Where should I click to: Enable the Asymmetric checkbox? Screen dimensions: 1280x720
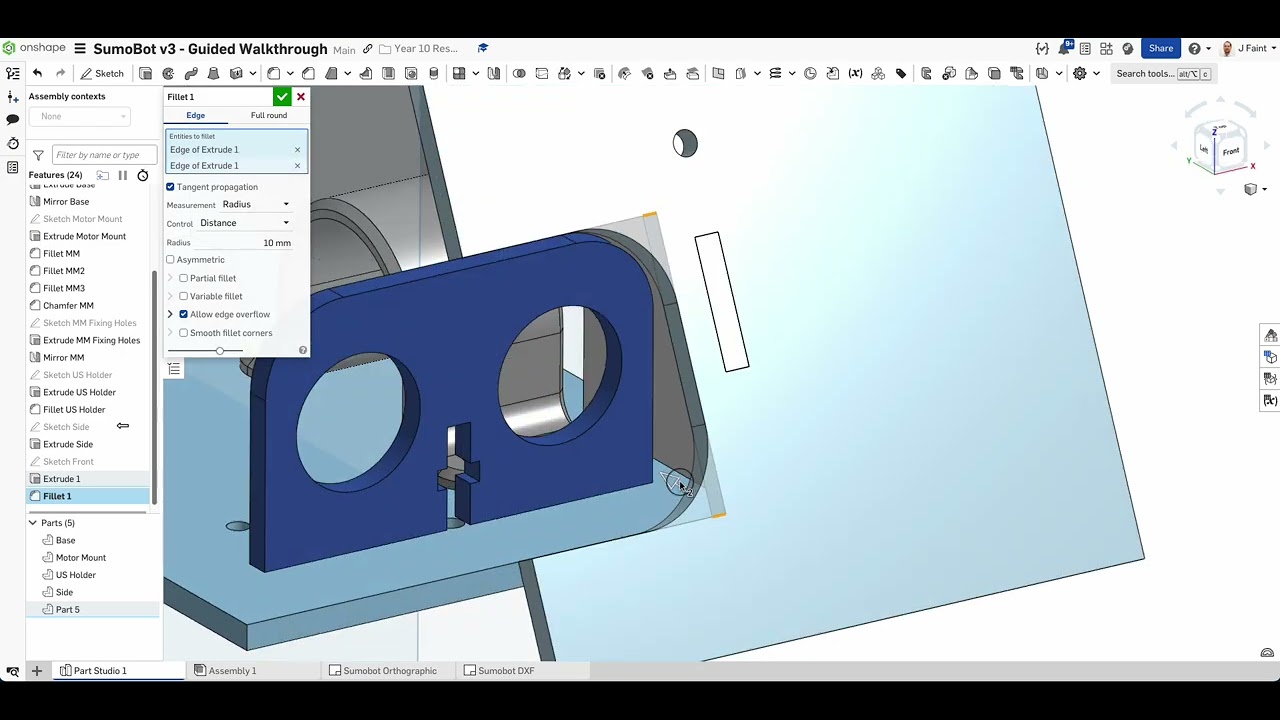[x=170, y=260]
